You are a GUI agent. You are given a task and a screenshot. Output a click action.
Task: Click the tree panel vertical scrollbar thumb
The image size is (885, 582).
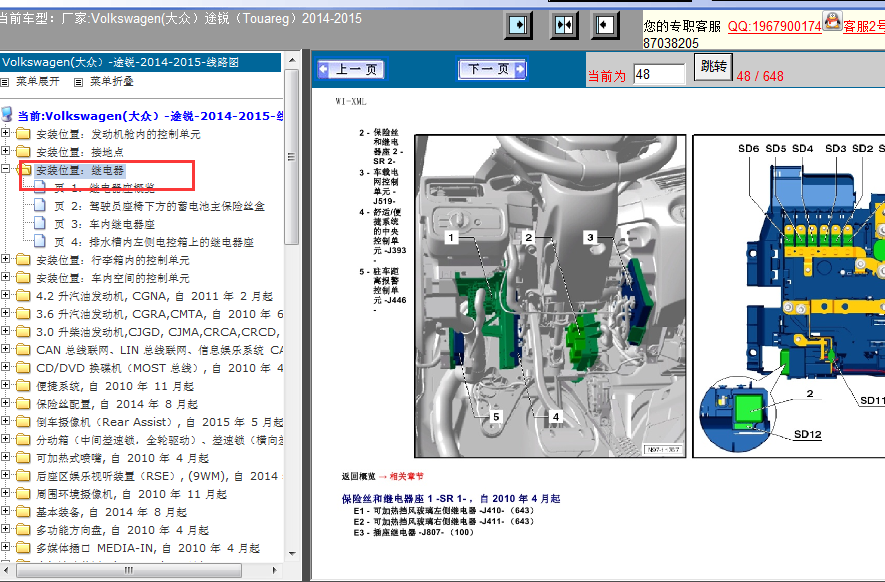(x=292, y=157)
